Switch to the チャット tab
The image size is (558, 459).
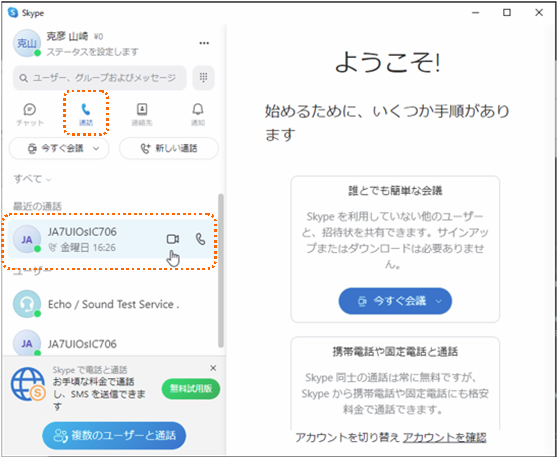(x=30, y=115)
